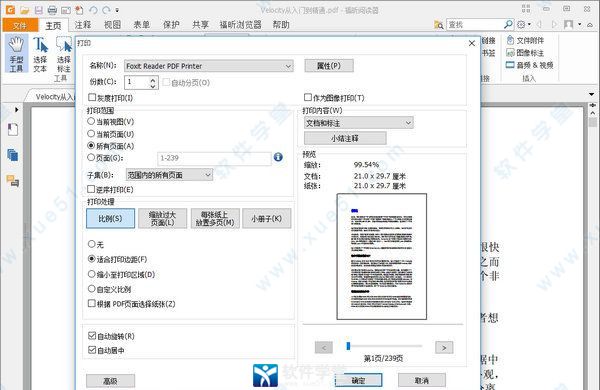Toggle the 自动居中 (auto center) checkbox
This screenshot has height=390, width=600.
[x=92, y=350]
